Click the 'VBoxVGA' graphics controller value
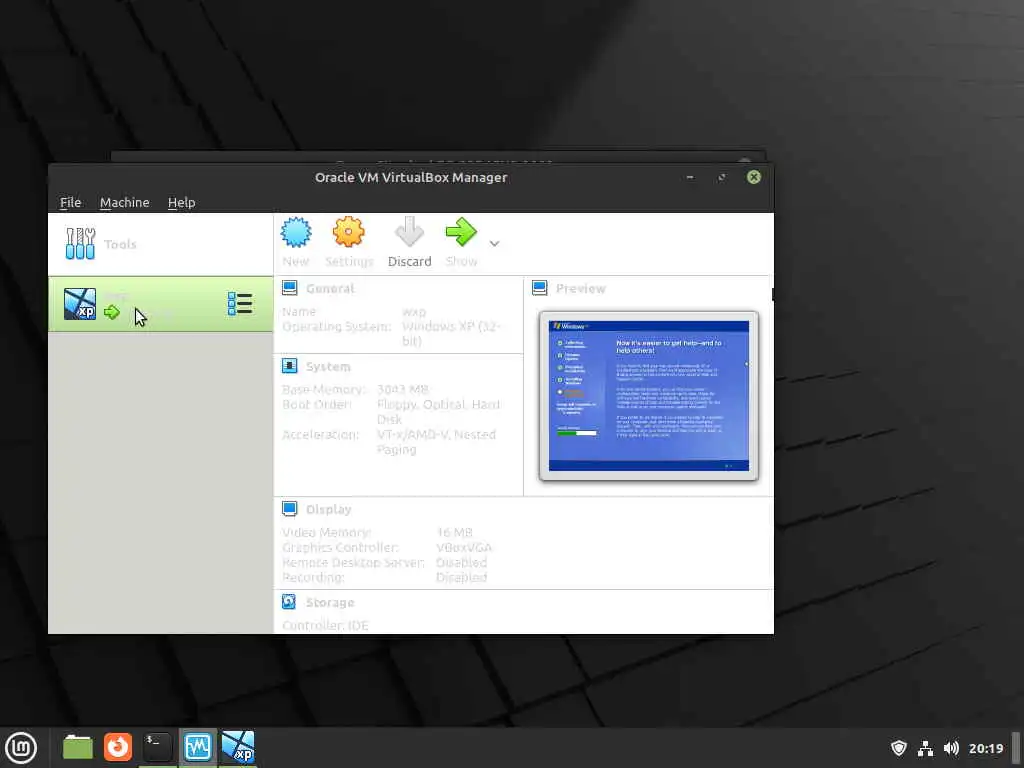The width and height of the screenshot is (1024, 768). click(464, 547)
